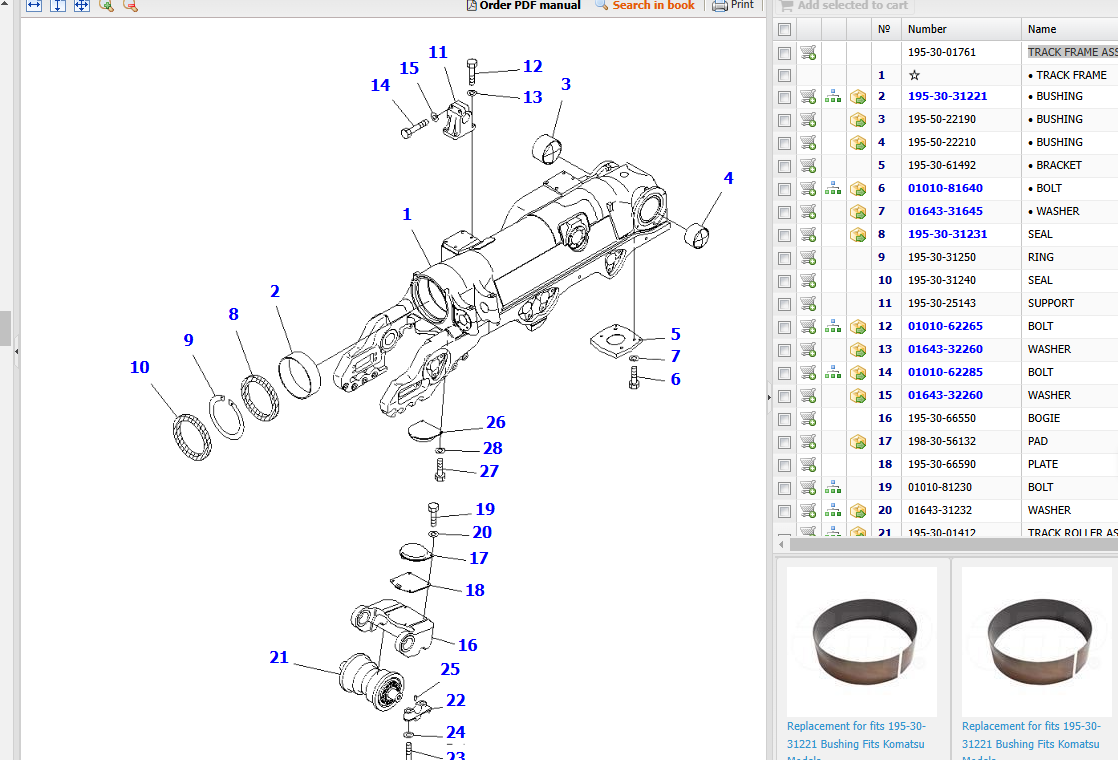The height and width of the screenshot is (760, 1118).
Task: Fit diagram to height icon
Action: pyautogui.click(x=58, y=5)
